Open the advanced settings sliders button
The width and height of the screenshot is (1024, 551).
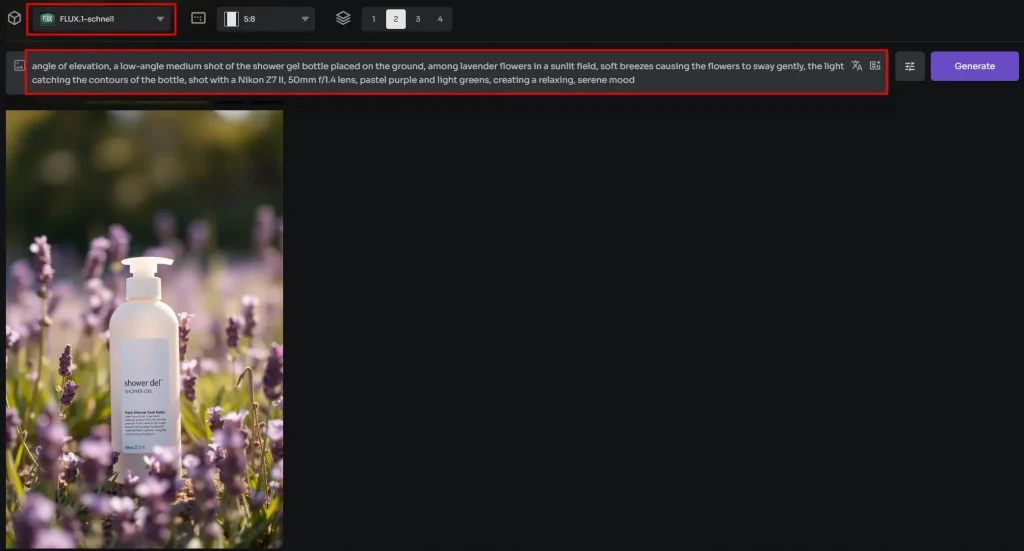click(x=910, y=66)
